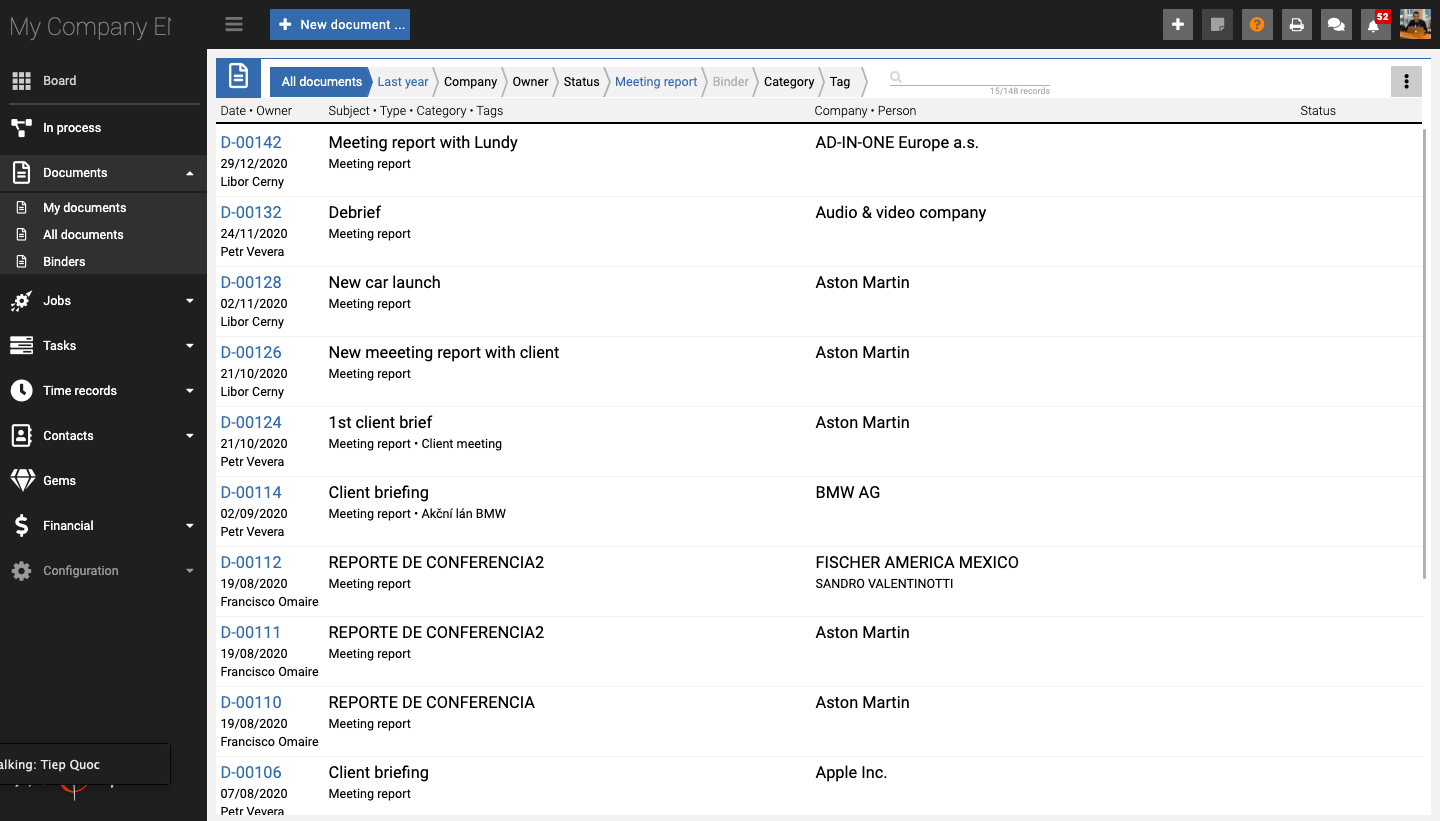Open the user profile avatar

pos(1415,25)
